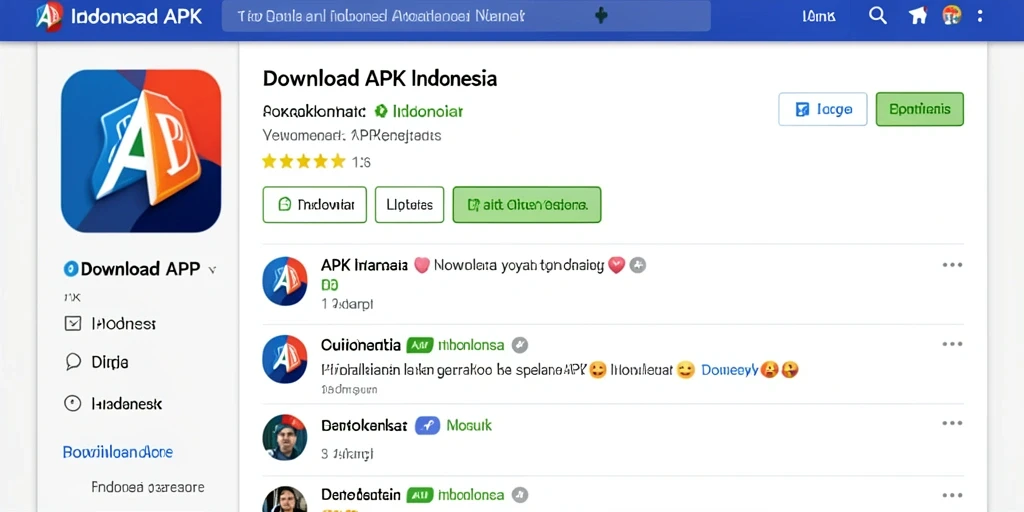
Task: Select the Hadanesk sidebar item
Action: coord(127,404)
